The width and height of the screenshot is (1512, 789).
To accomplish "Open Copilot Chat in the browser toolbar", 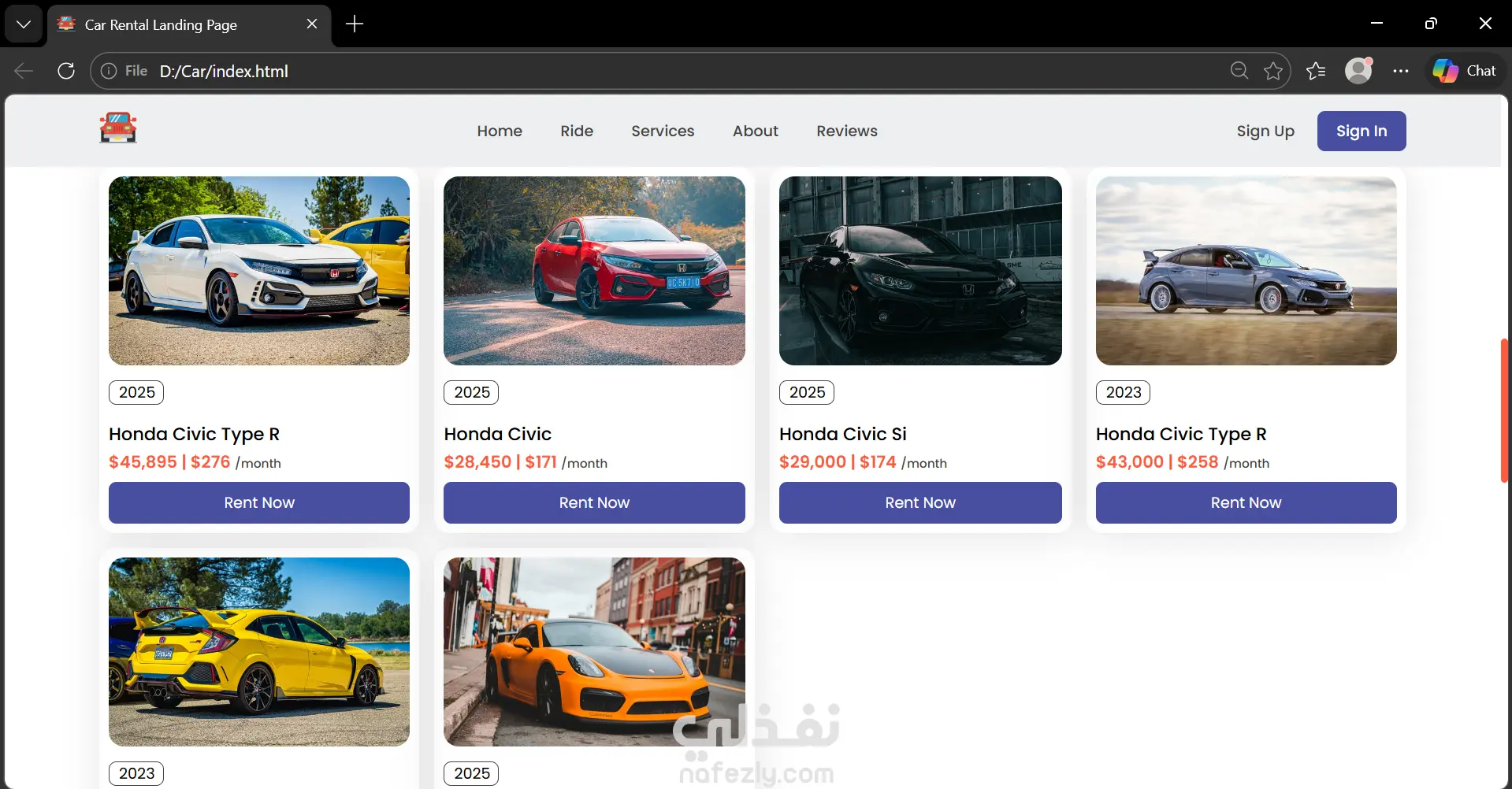I will click(x=1464, y=71).
